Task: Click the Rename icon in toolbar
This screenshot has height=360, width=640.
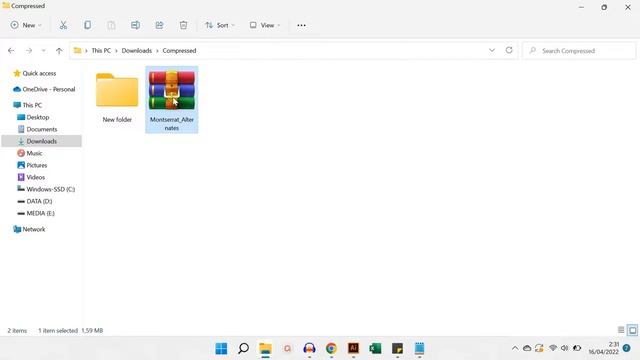Action: [x=135, y=25]
